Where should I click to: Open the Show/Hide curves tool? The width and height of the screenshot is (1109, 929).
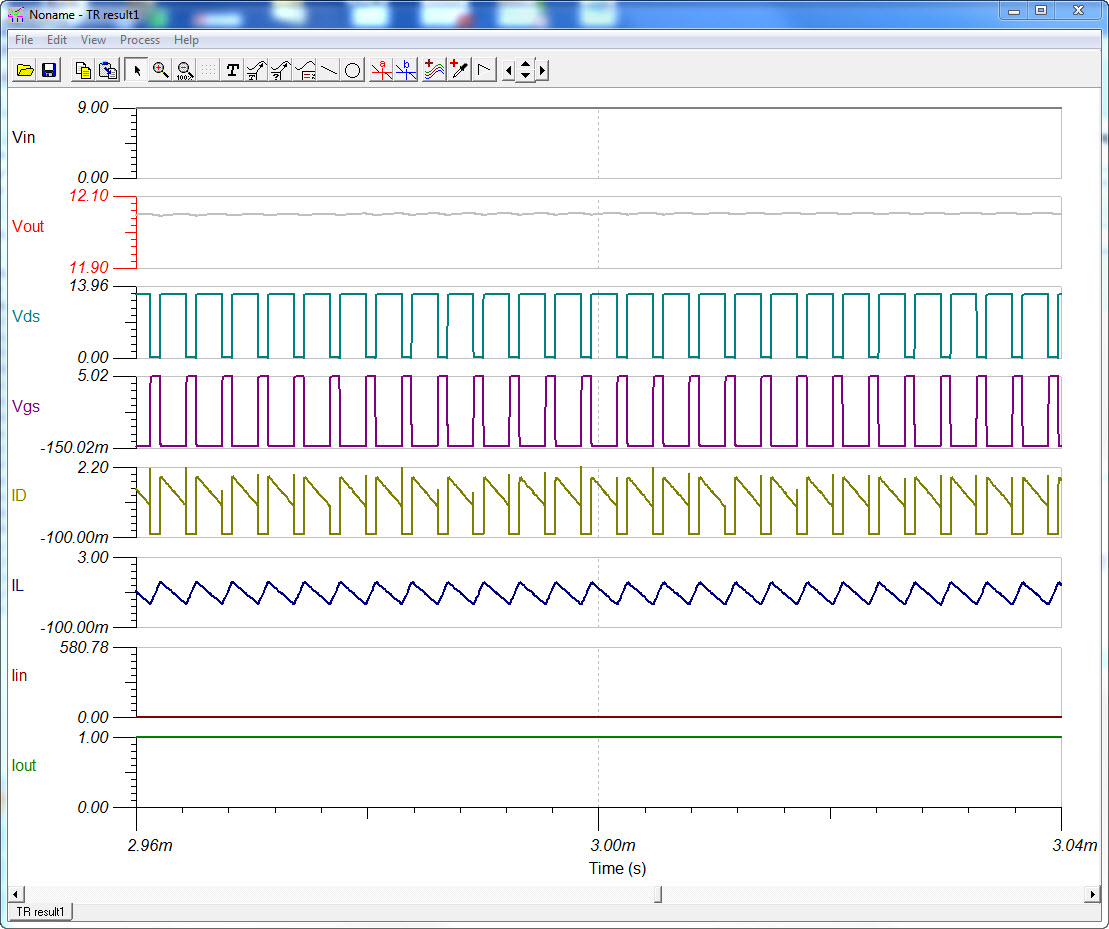(433, 70)
